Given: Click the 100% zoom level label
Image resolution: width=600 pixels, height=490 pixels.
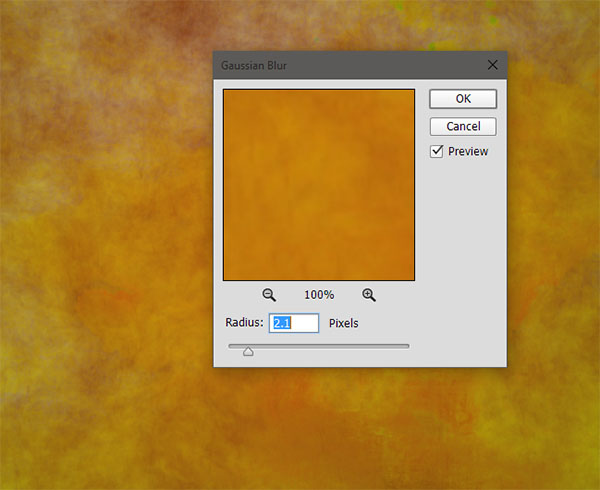Looking at the screenshot, I should click(319, 295).
